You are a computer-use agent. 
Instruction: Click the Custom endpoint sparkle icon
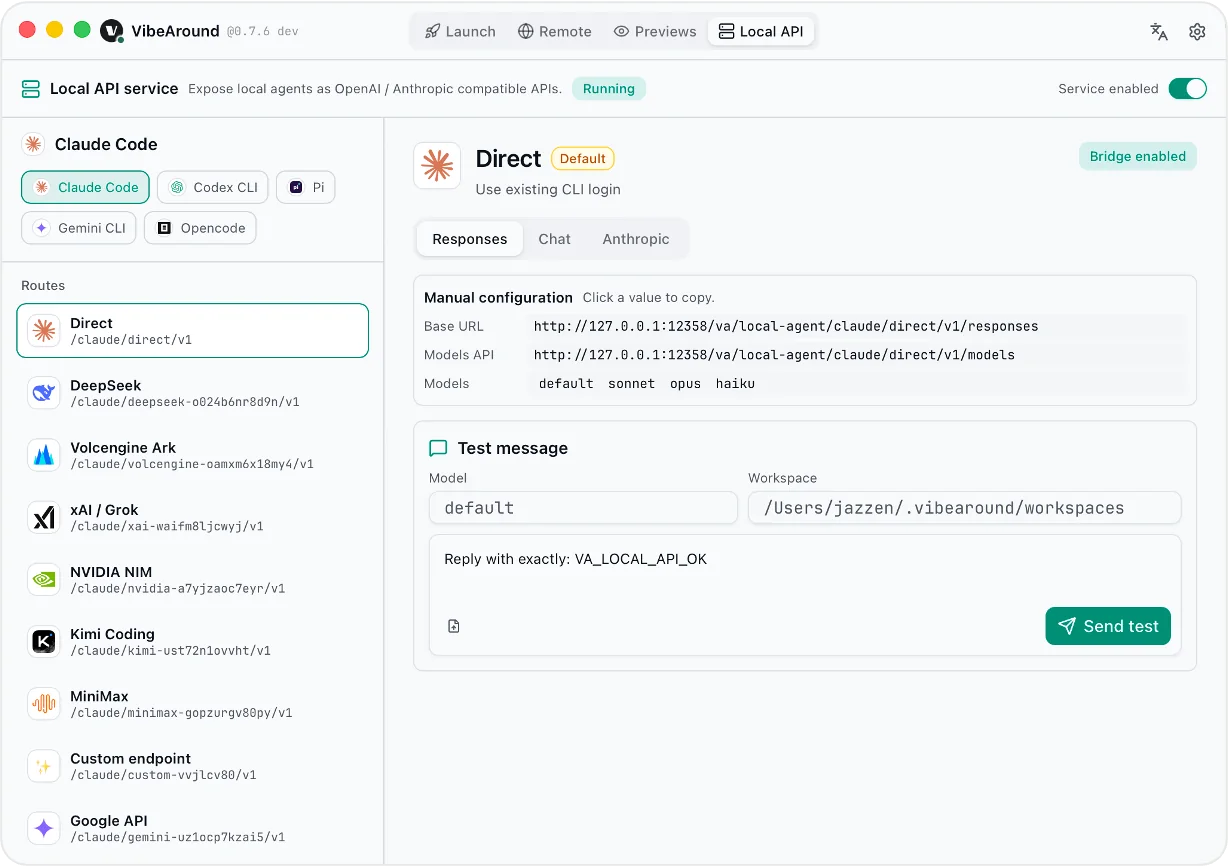pos(44,766)
